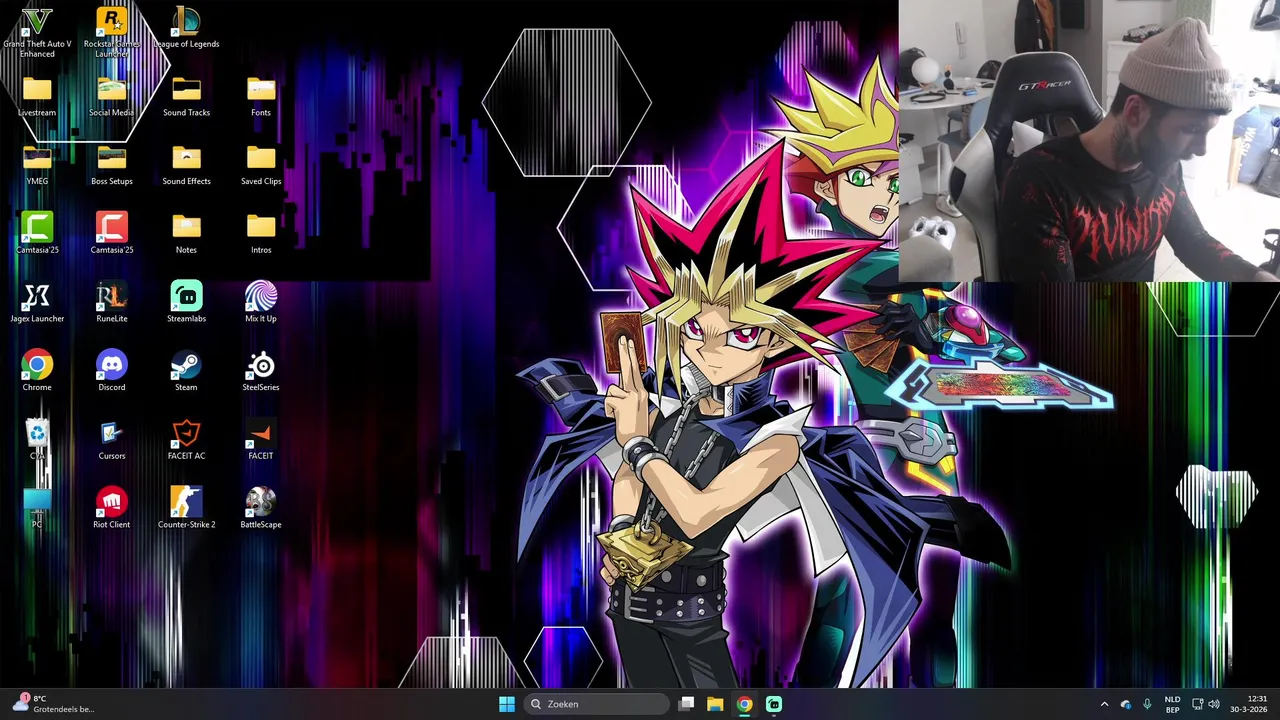Launch Counter-Strike 2 shortcut

(186, 508)
